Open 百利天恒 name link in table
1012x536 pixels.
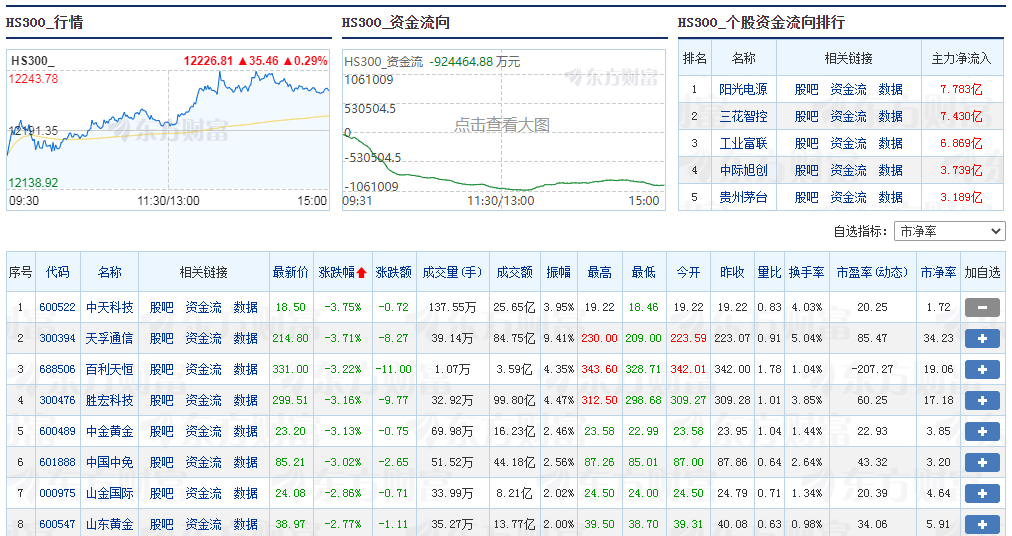(110, 369)
